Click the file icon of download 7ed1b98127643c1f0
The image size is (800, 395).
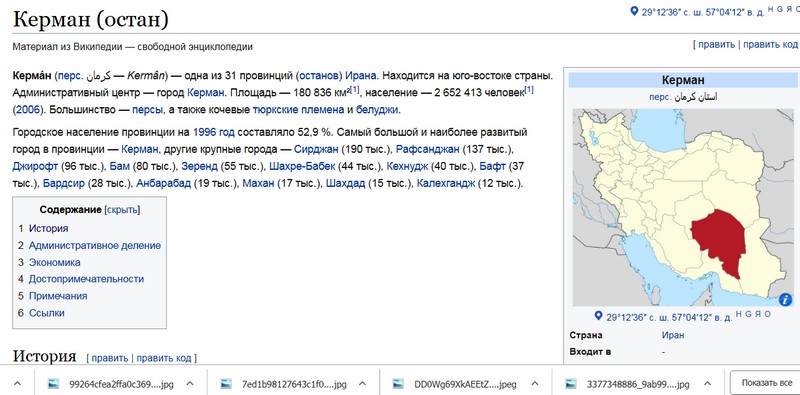point(227,384)
